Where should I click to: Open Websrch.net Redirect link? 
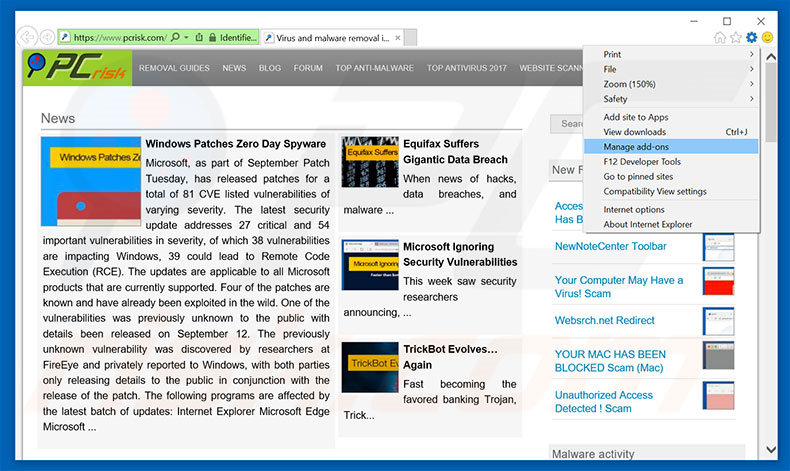[x=605, y=320]
